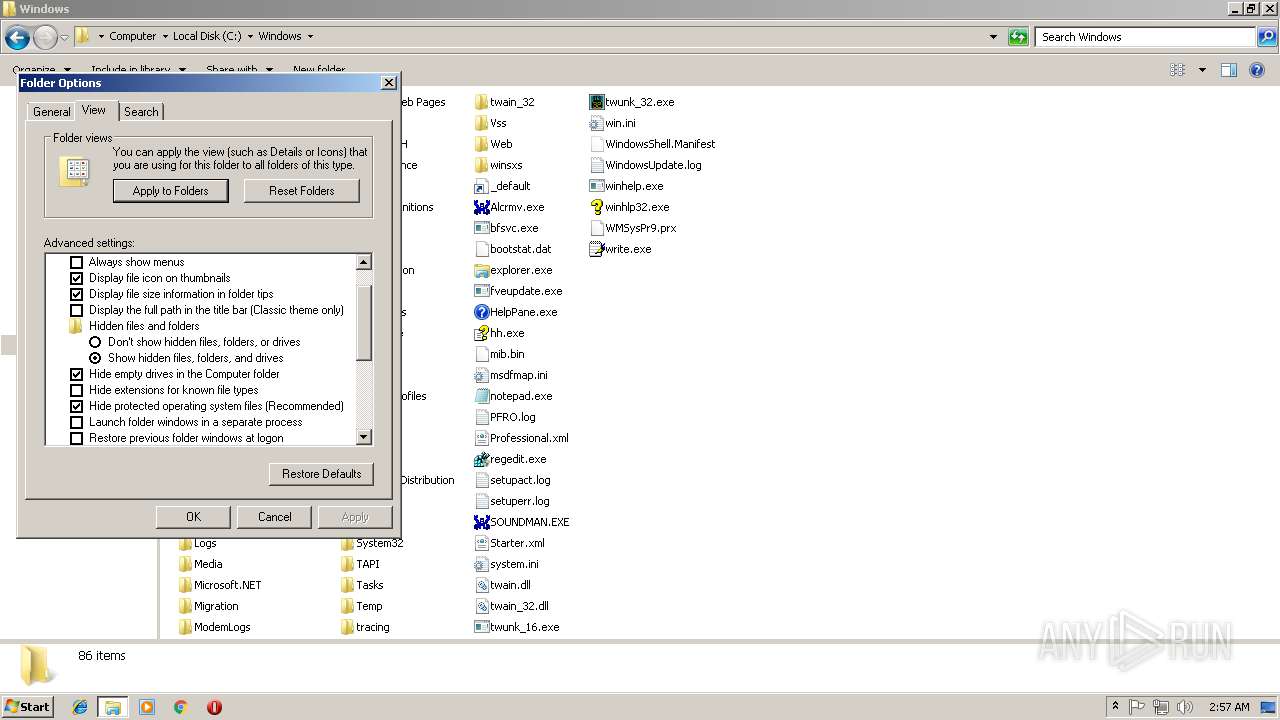Screen dimensions: 1280x720
Task: Toggle Hide empty drives in Computer folder
Action: click(x=76, y=374)
